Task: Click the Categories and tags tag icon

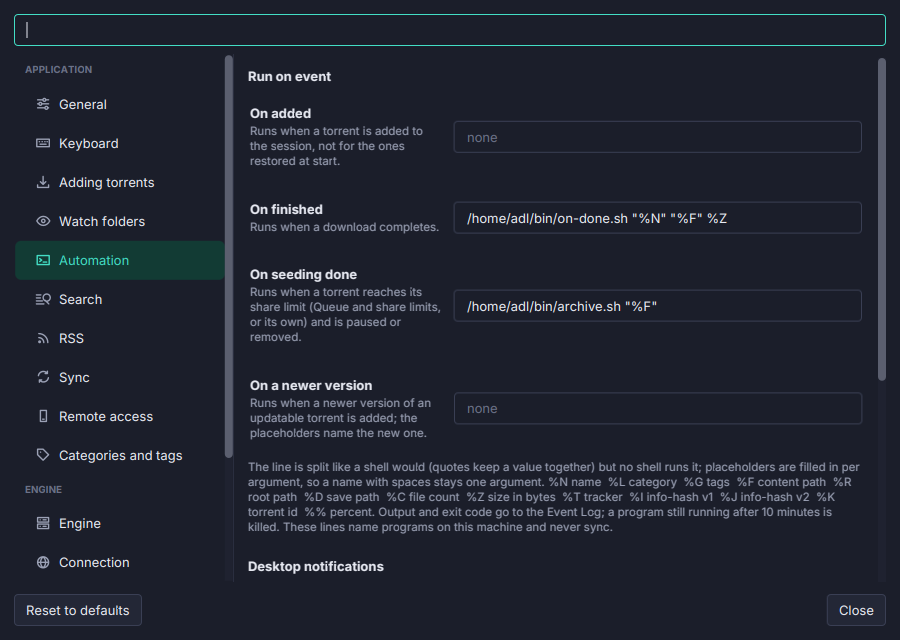Action: click(x=43, y=455)
